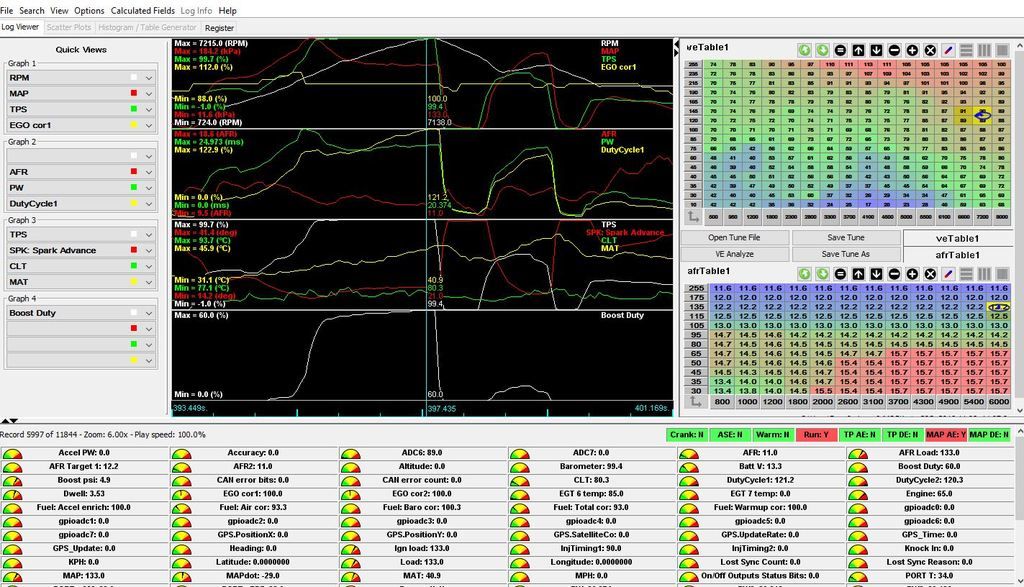The width and height of the screenshot is (1024, 587).
Task: Click the axis corner icon below afrTable1 grid
Action: [696, 402]
